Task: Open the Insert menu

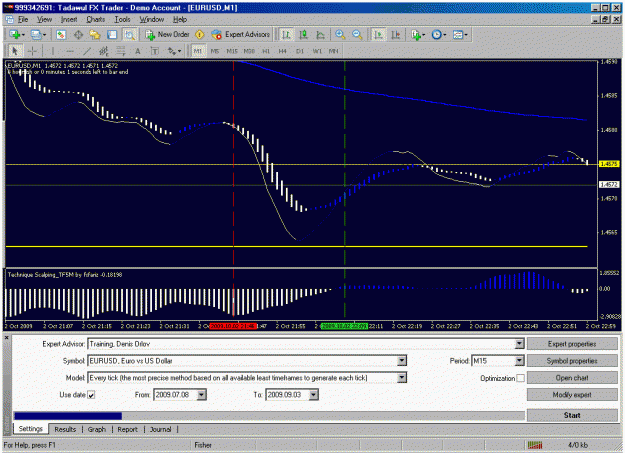Action: (x=69, y=20)
